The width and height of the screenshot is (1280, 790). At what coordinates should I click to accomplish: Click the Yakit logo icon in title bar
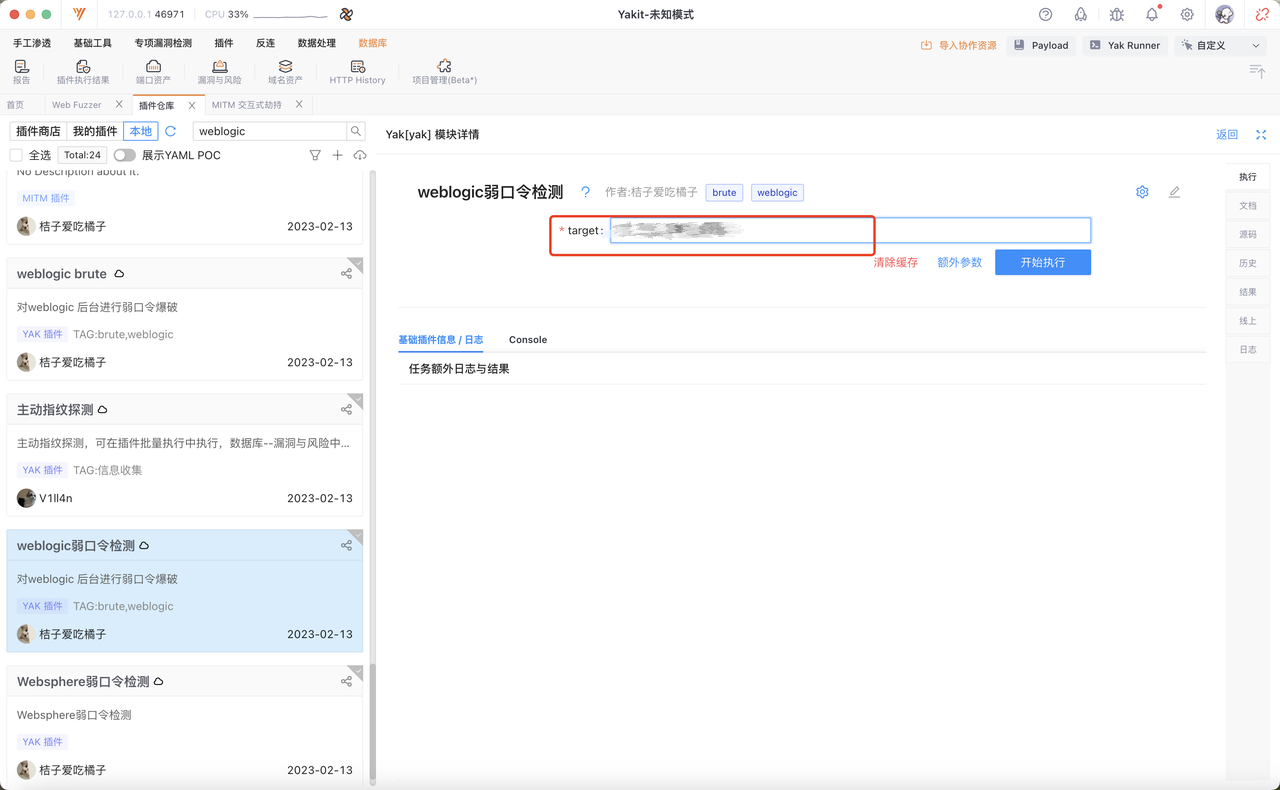pyautogui.click(x=79, y=15)
